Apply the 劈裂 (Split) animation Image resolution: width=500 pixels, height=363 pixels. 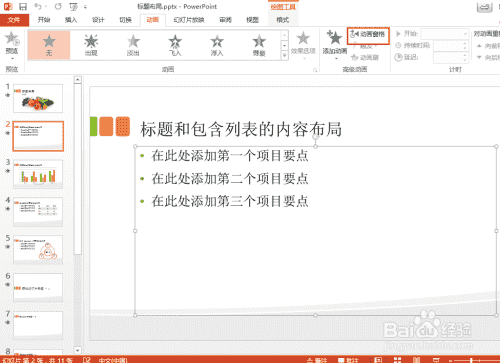pos(259,45)
